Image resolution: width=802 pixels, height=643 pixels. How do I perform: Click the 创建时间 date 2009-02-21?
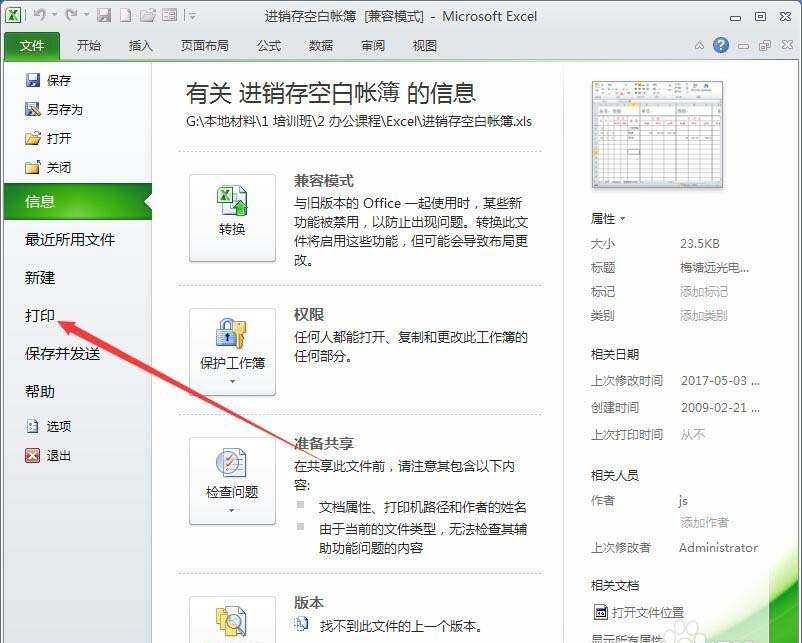pyautogui.click(x=720, y=408)
